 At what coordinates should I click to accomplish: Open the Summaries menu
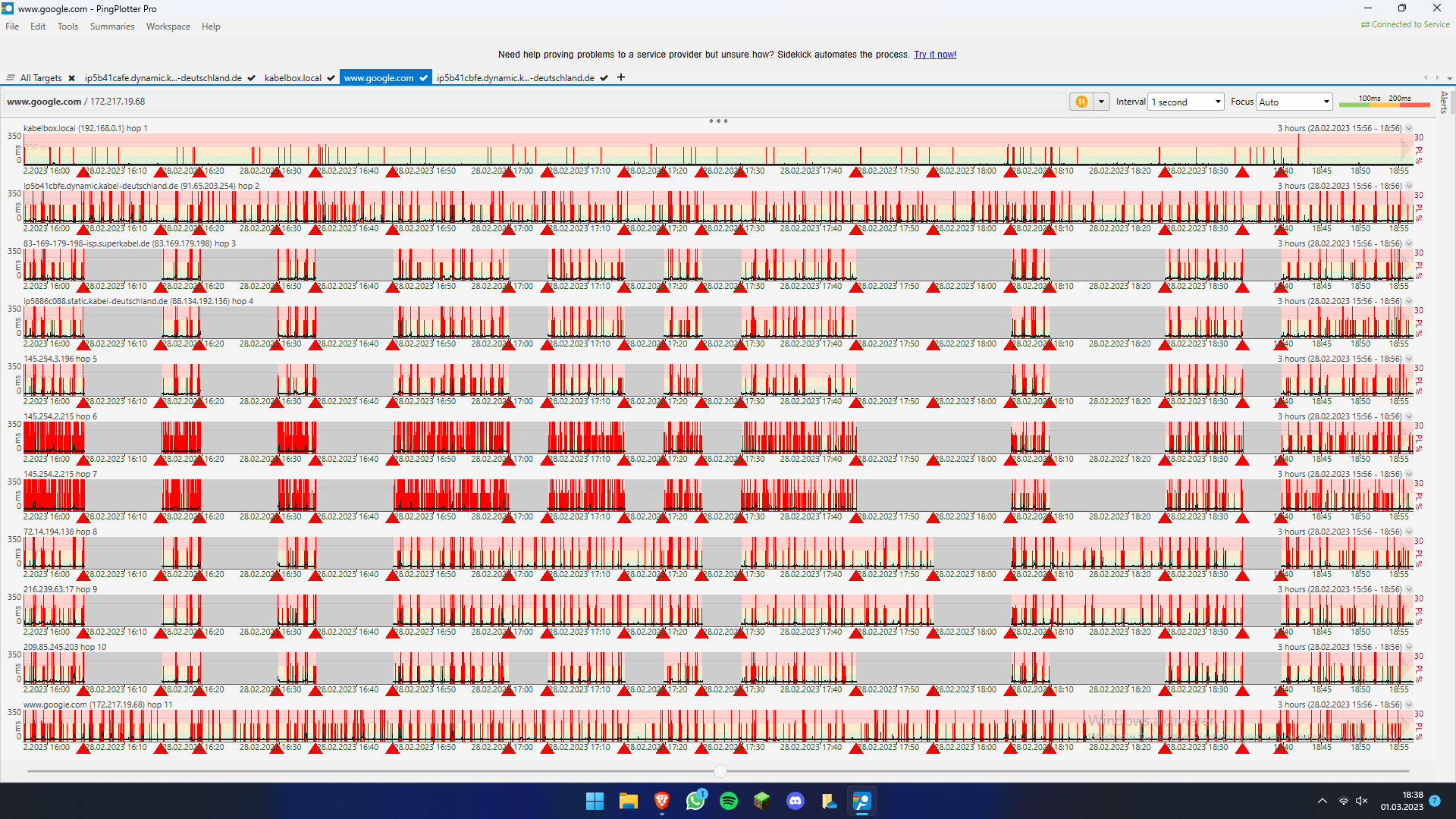111,27
